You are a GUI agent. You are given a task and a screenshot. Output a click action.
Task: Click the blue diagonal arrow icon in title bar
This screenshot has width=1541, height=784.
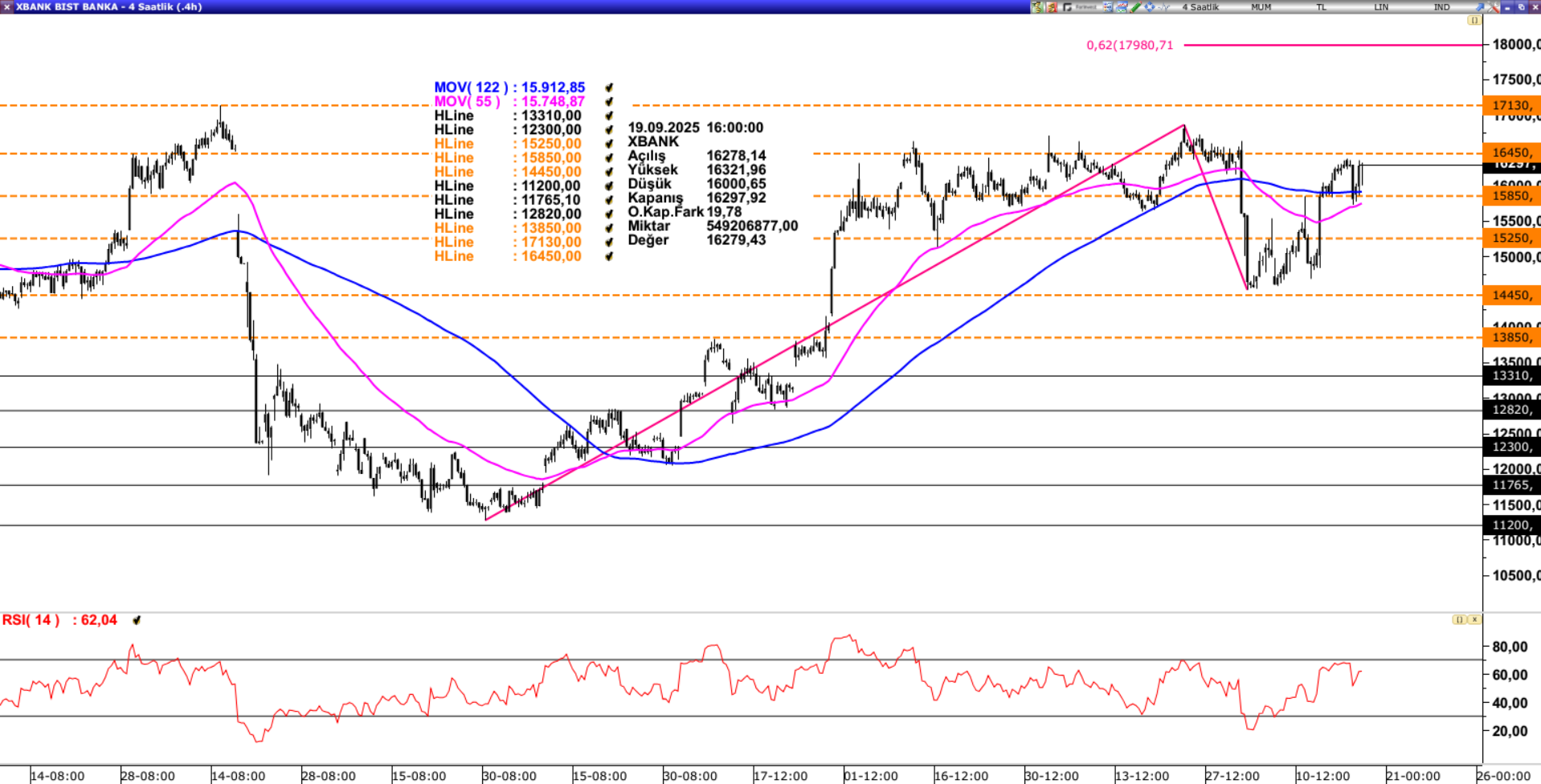coord(1480,7)
